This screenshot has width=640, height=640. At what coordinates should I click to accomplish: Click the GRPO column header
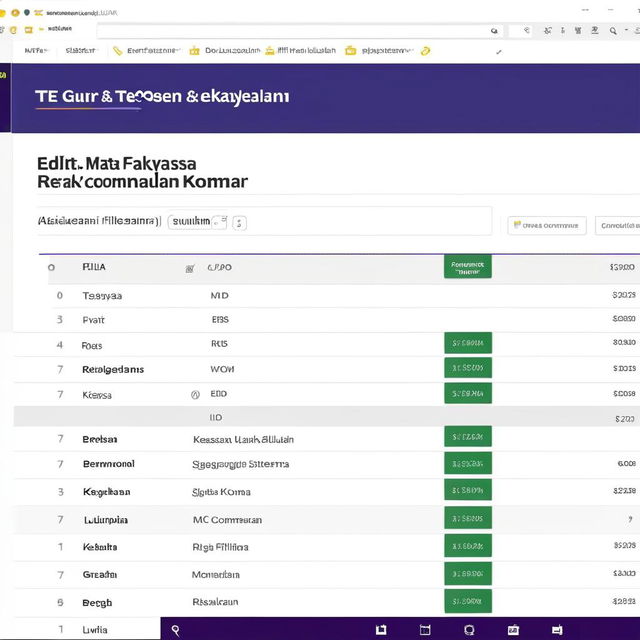220,268
